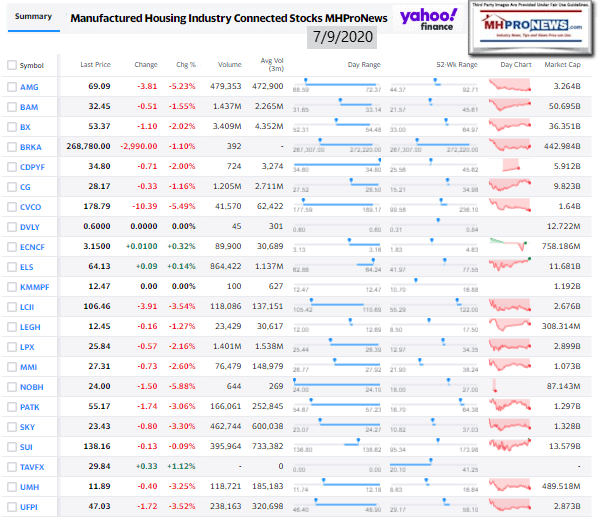
Task: Click the Last Price column header
Action: point(94,65)
